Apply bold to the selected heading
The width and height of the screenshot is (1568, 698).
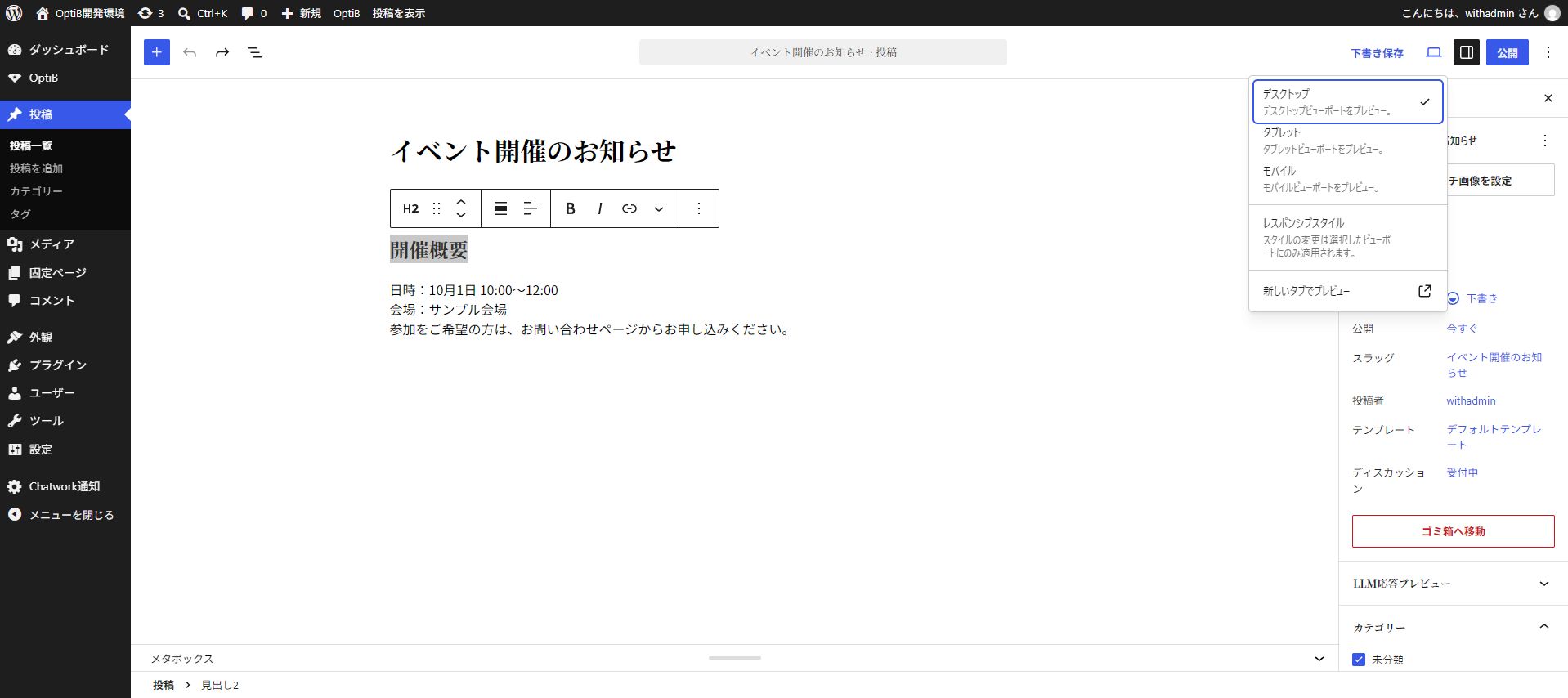coord(571,208)
